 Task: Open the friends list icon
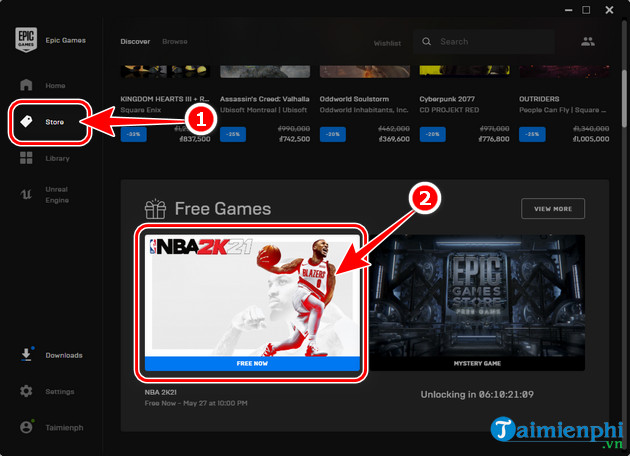pos(588,41)
